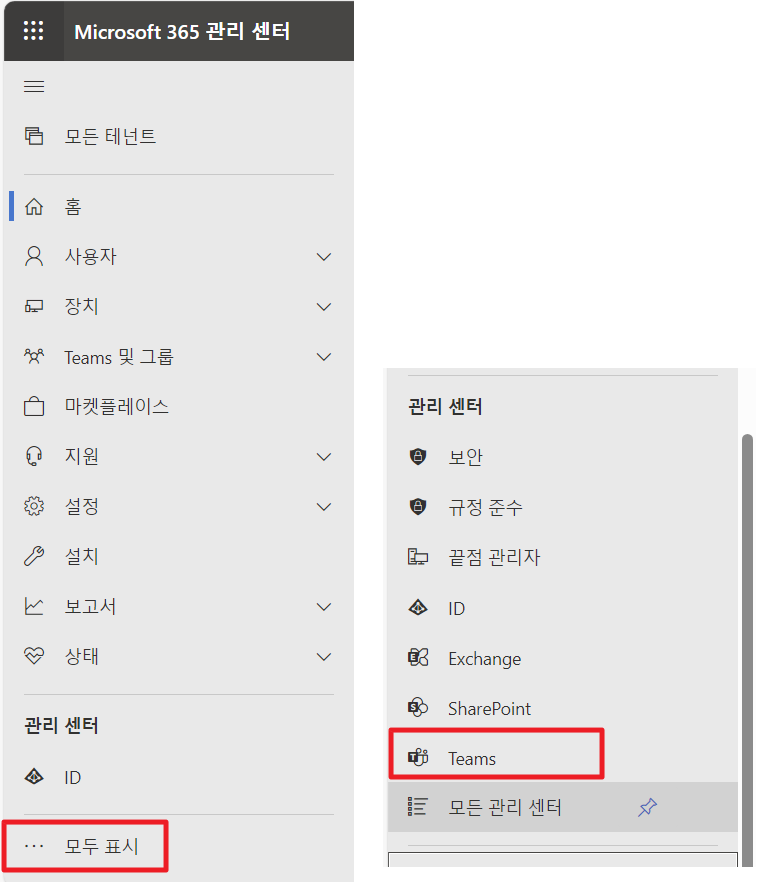Click the home icon next to 홈
This screenshot has width=761, height=882.
click(x=34, y=206)
